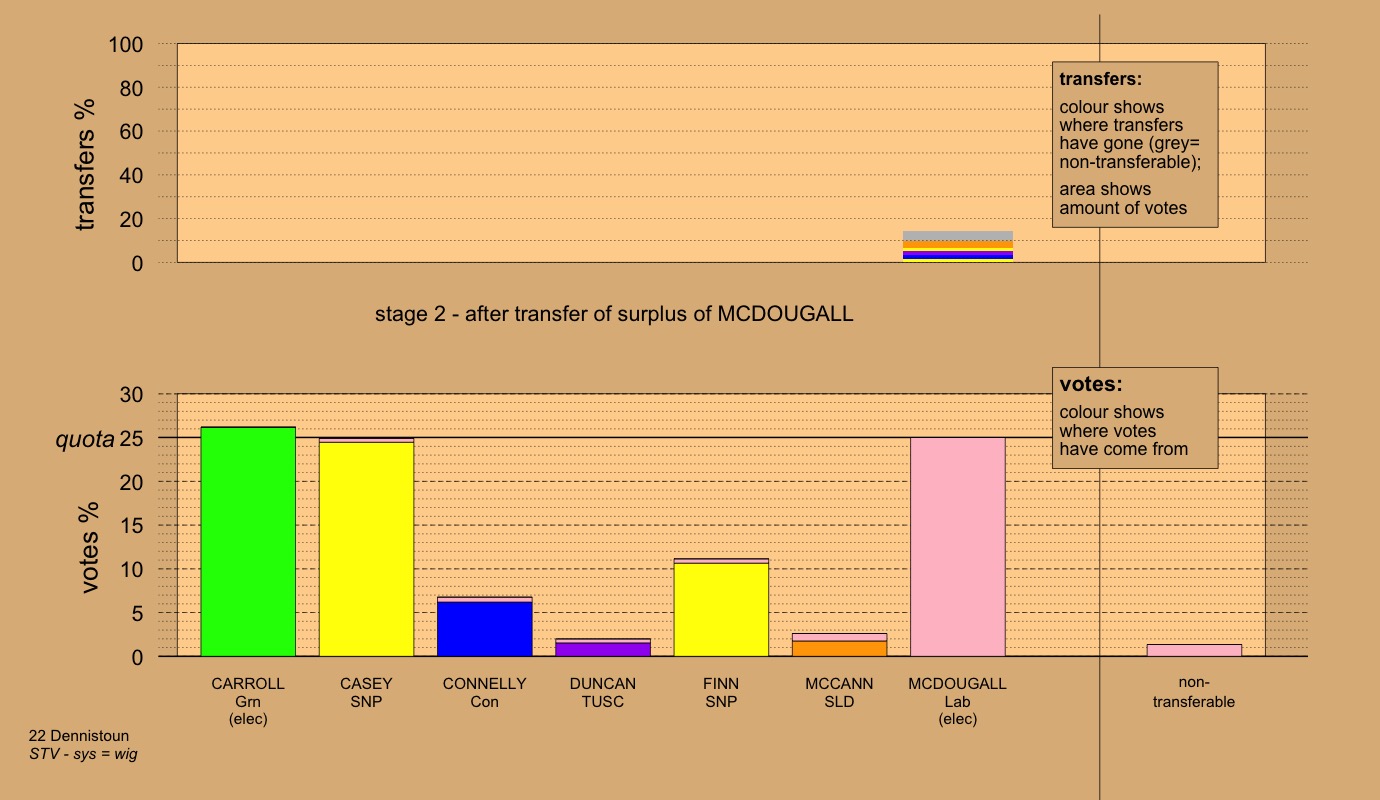
Task: Click the 'CARROLL Grn (elec)' candidate label
Action: [x=248, y=701]
